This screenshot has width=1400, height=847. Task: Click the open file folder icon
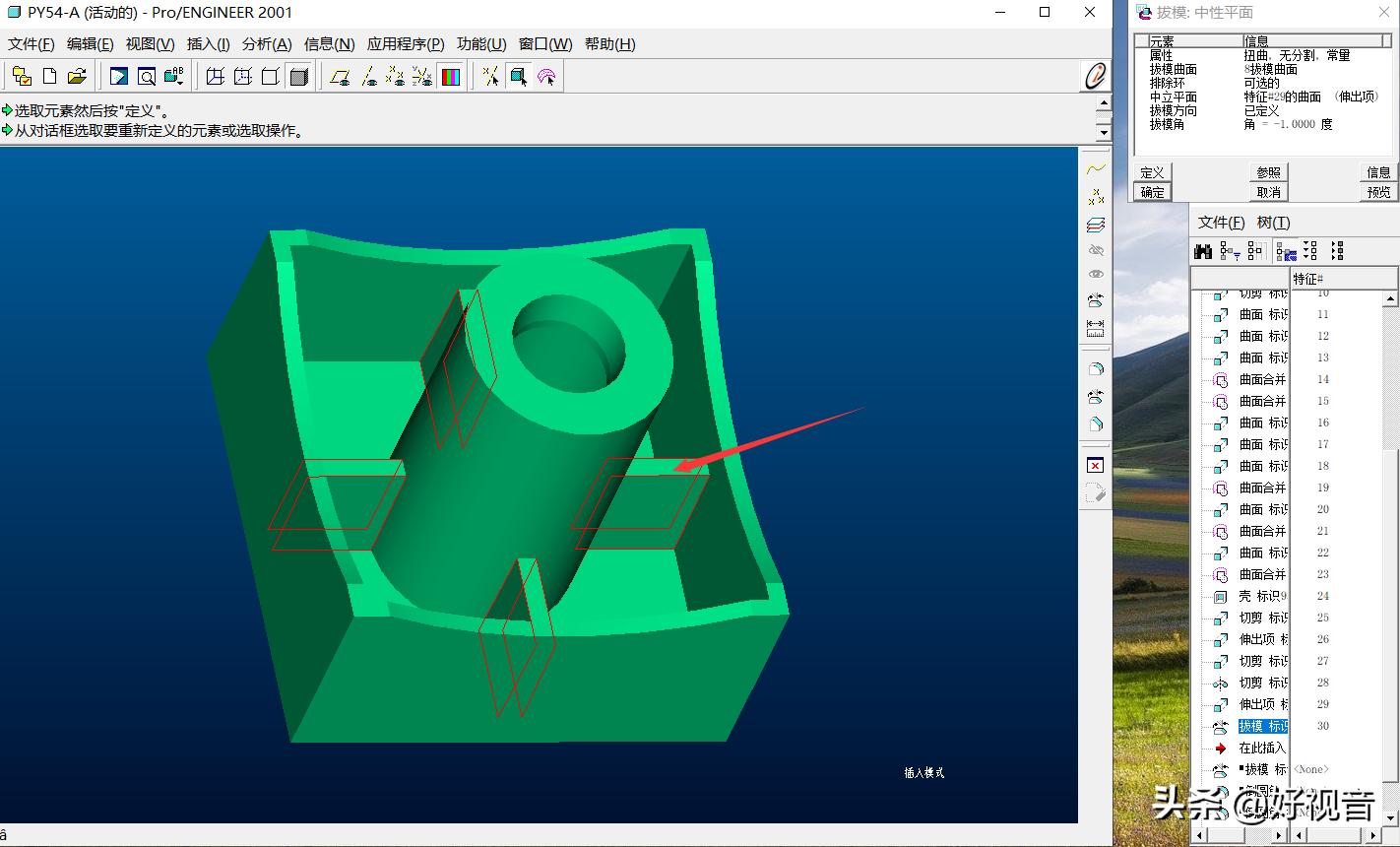[x=77, y=77]
